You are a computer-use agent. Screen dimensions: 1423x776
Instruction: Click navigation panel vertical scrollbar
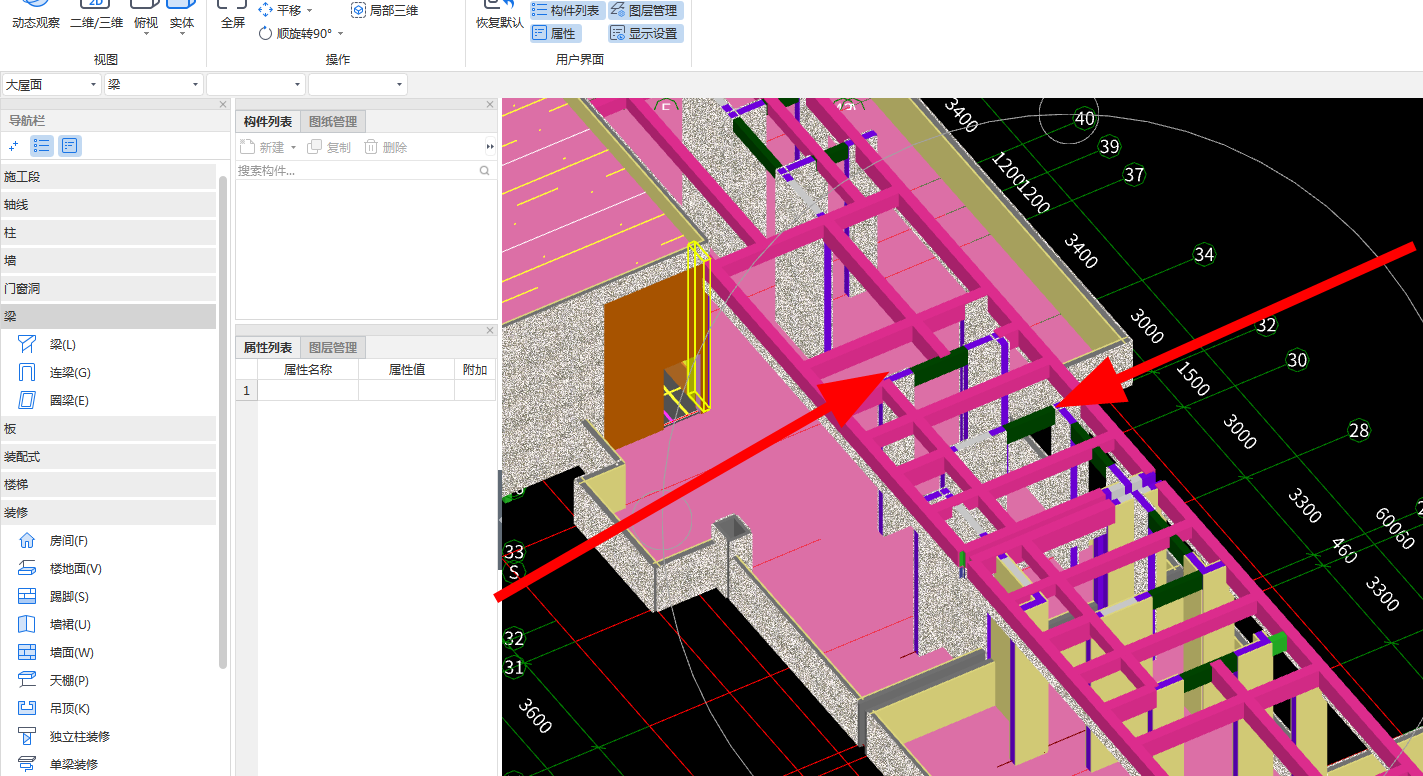[x=223, y=422]
